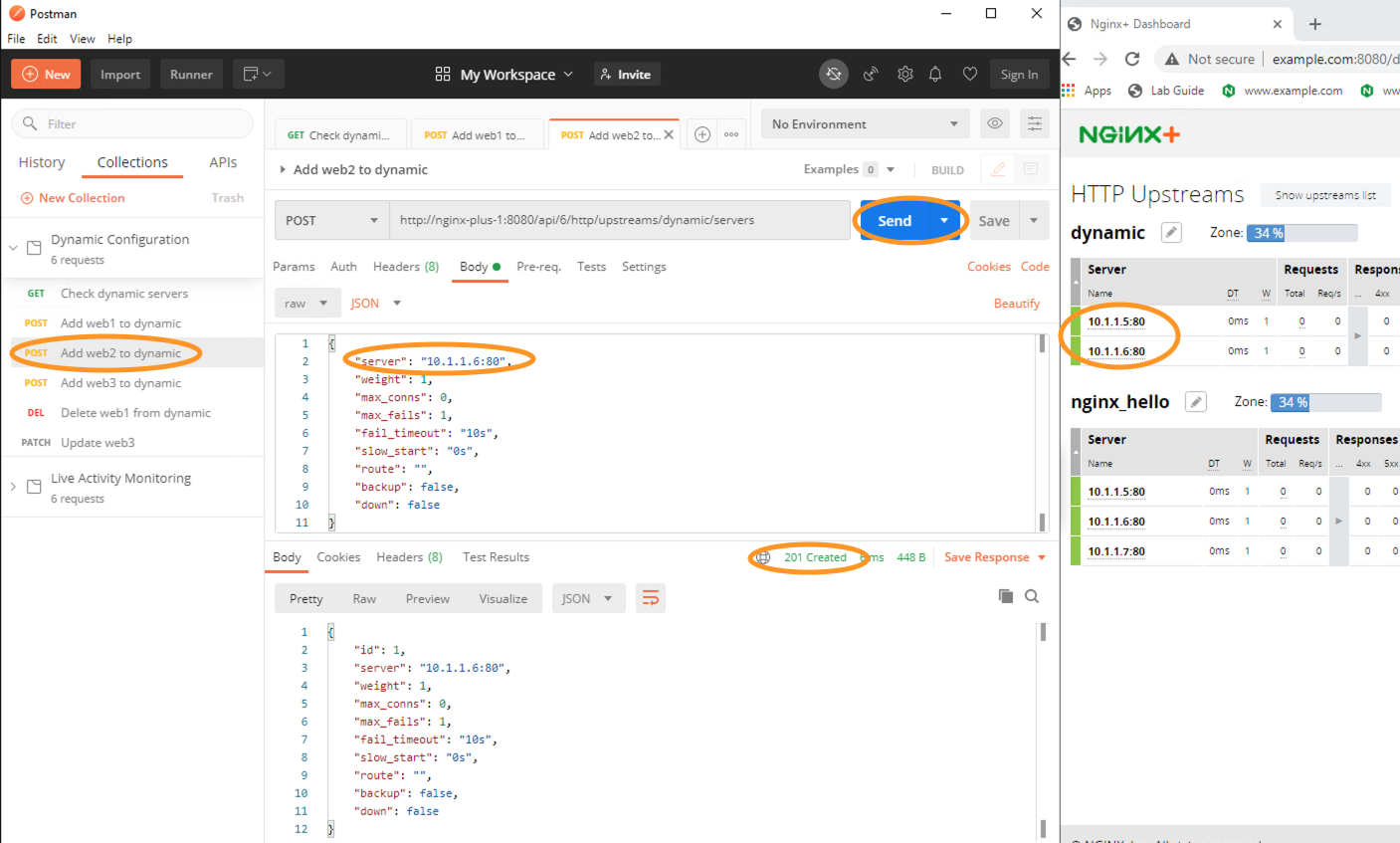Click the satellite capture requests icon
Screen dimensions: 1400x843
[871, 74]
